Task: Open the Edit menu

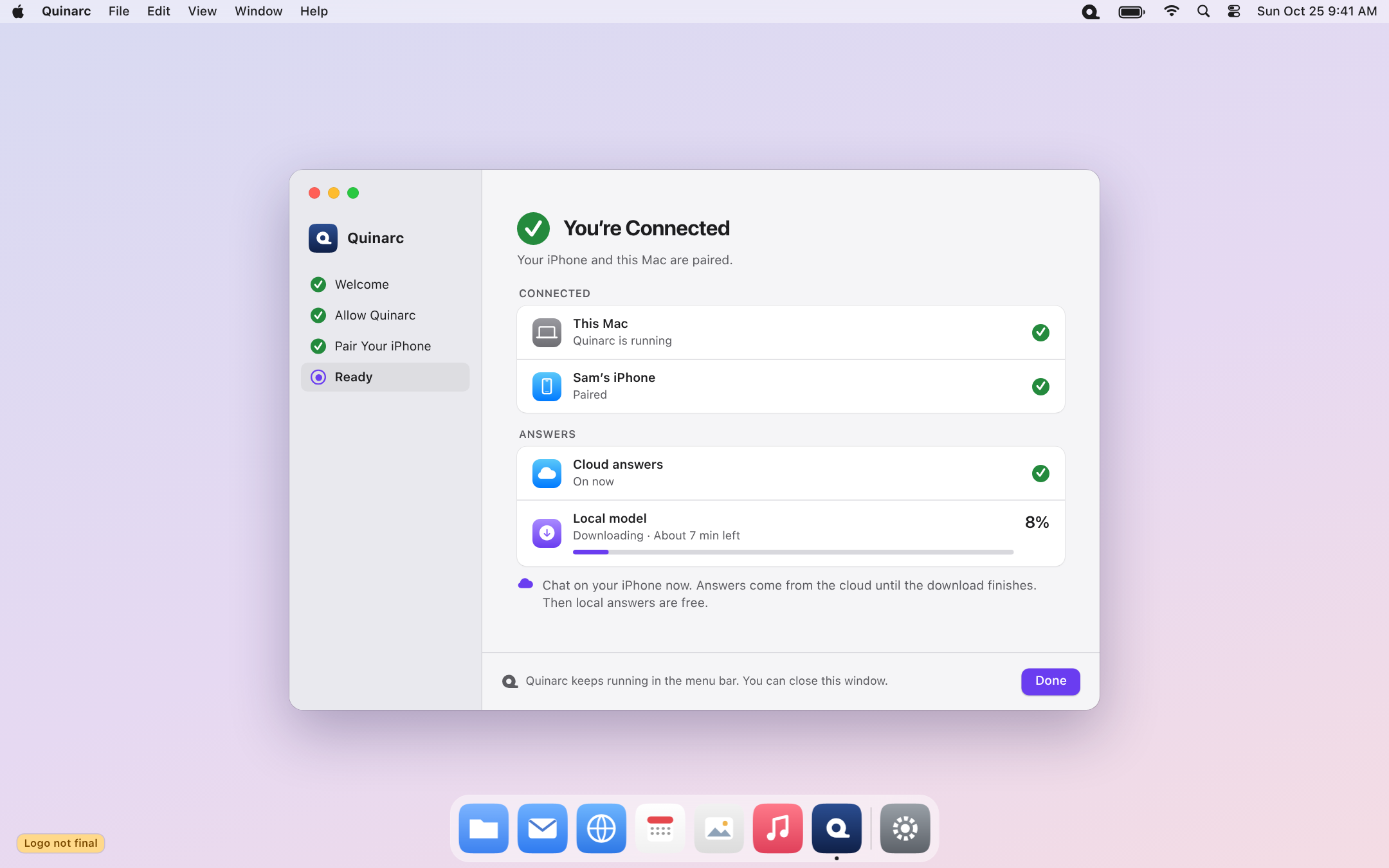Action: 158,12
